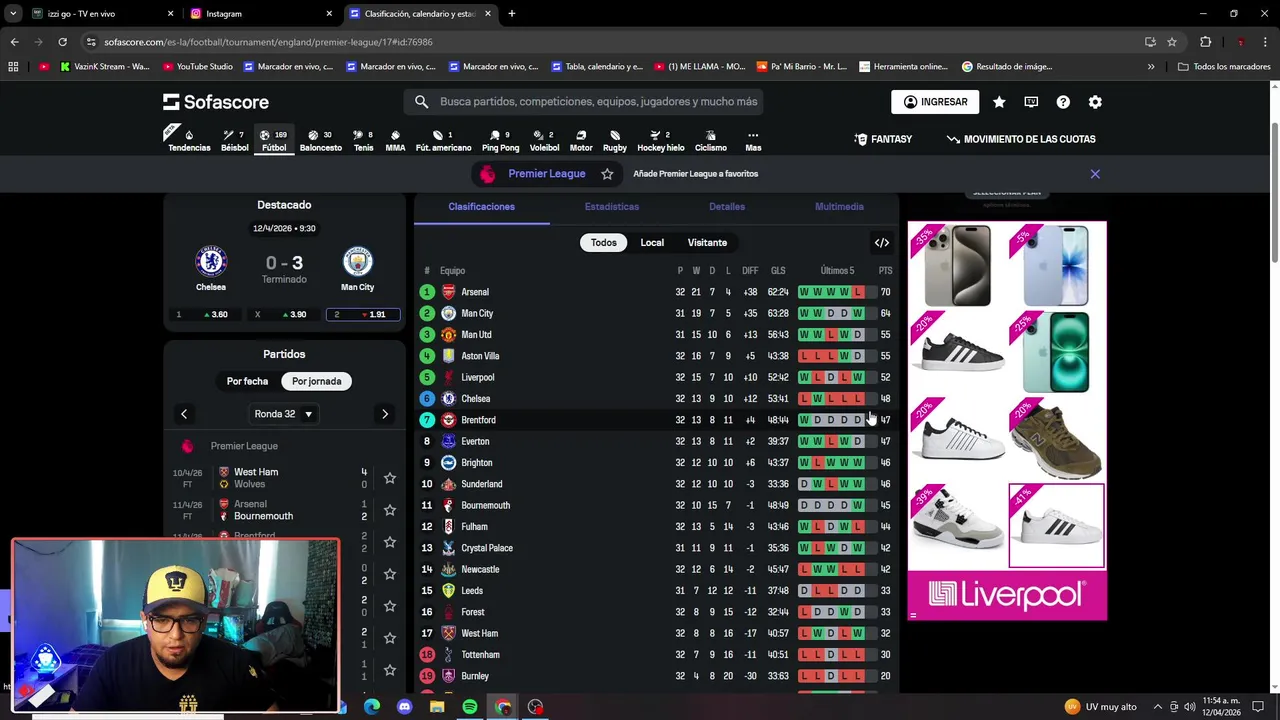This screenshot has height=720, width=1280.
Task: Switch to the izzi go browser tab
Action: click(103, 14)
